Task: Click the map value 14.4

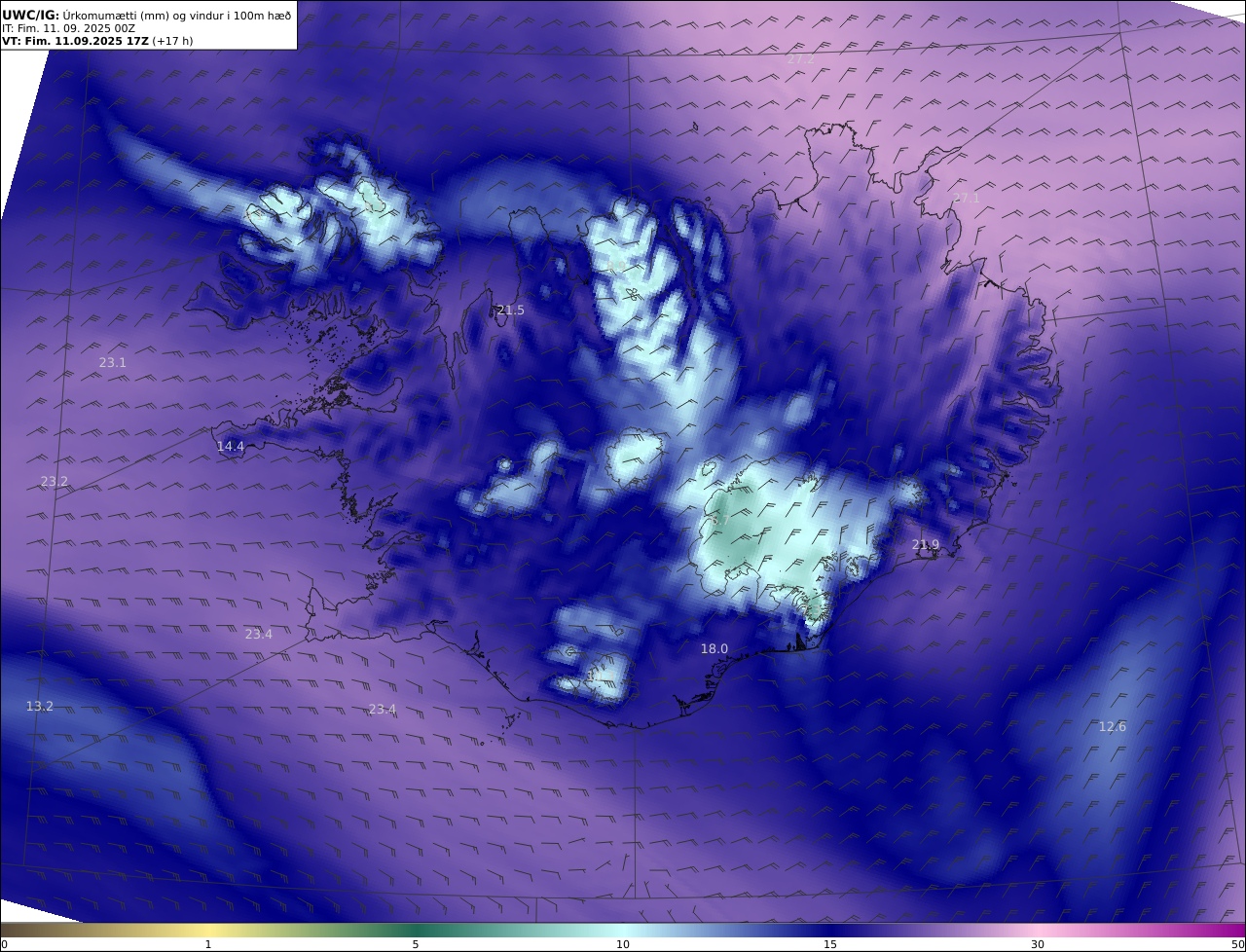Action: tap(231, 447)
